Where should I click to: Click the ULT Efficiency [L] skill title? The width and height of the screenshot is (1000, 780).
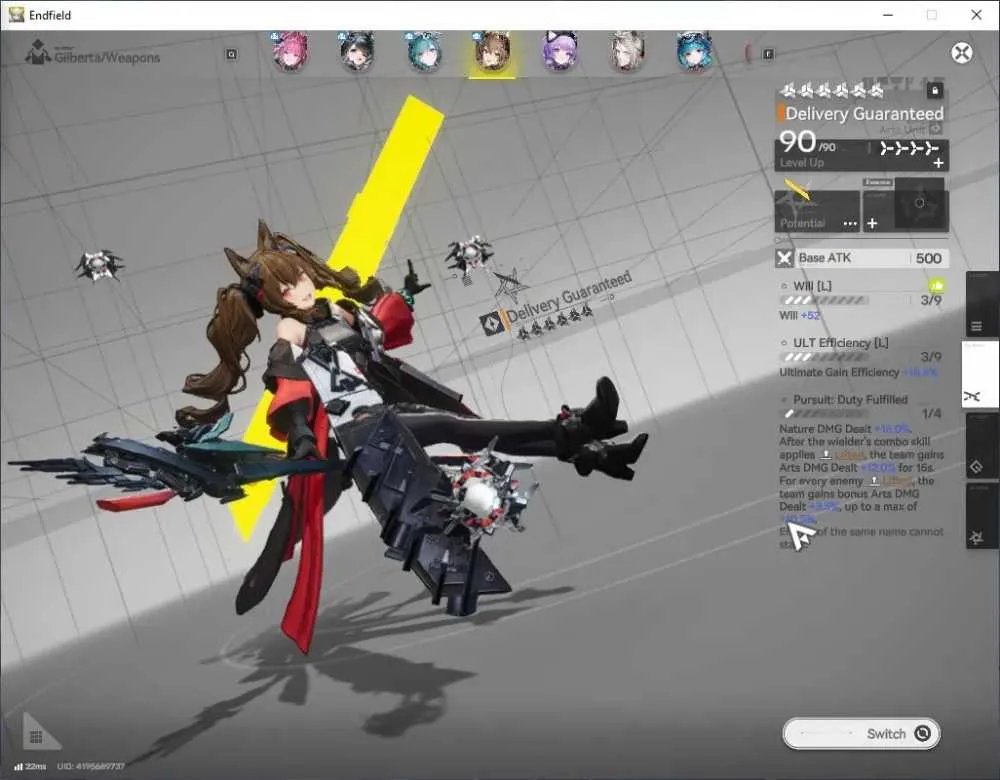[x=841, y=342]
